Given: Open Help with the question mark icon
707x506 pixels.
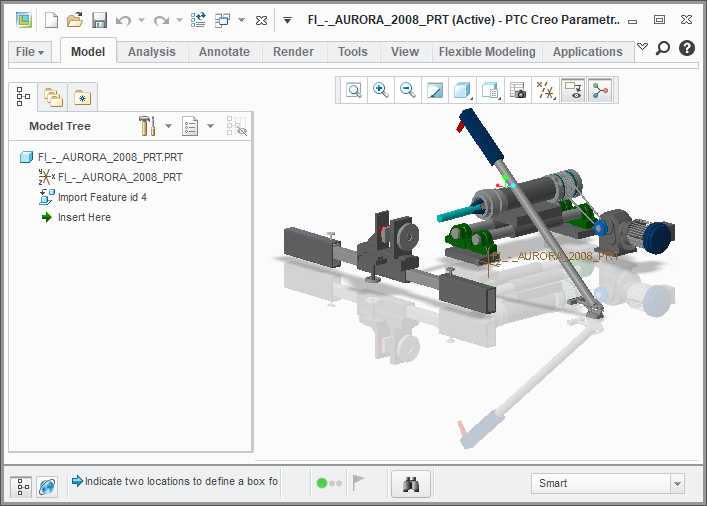Looking at the screenshot, I should pos(687,48).
